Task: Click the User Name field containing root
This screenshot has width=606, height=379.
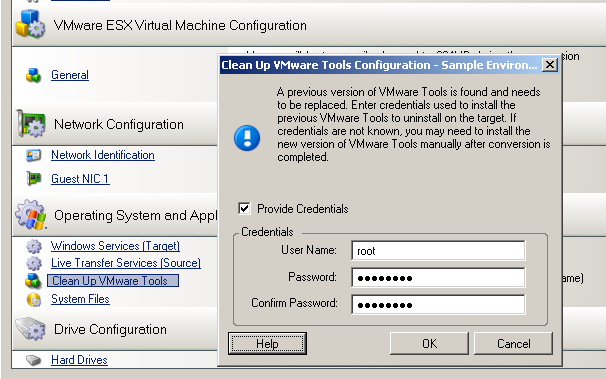Action: coord(438,251)
